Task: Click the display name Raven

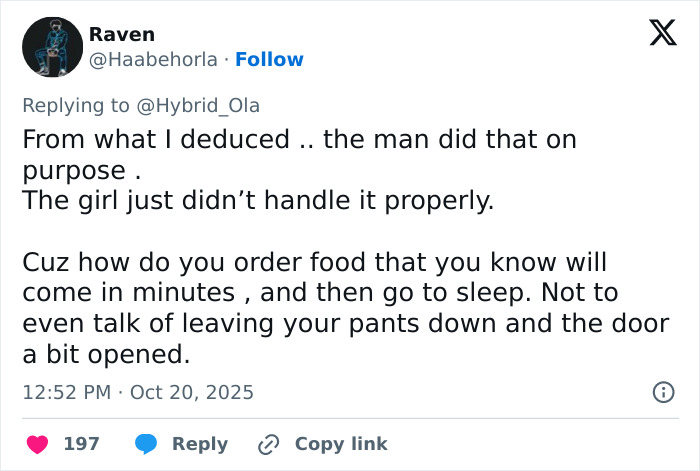Action: click(x=122, y=35)
